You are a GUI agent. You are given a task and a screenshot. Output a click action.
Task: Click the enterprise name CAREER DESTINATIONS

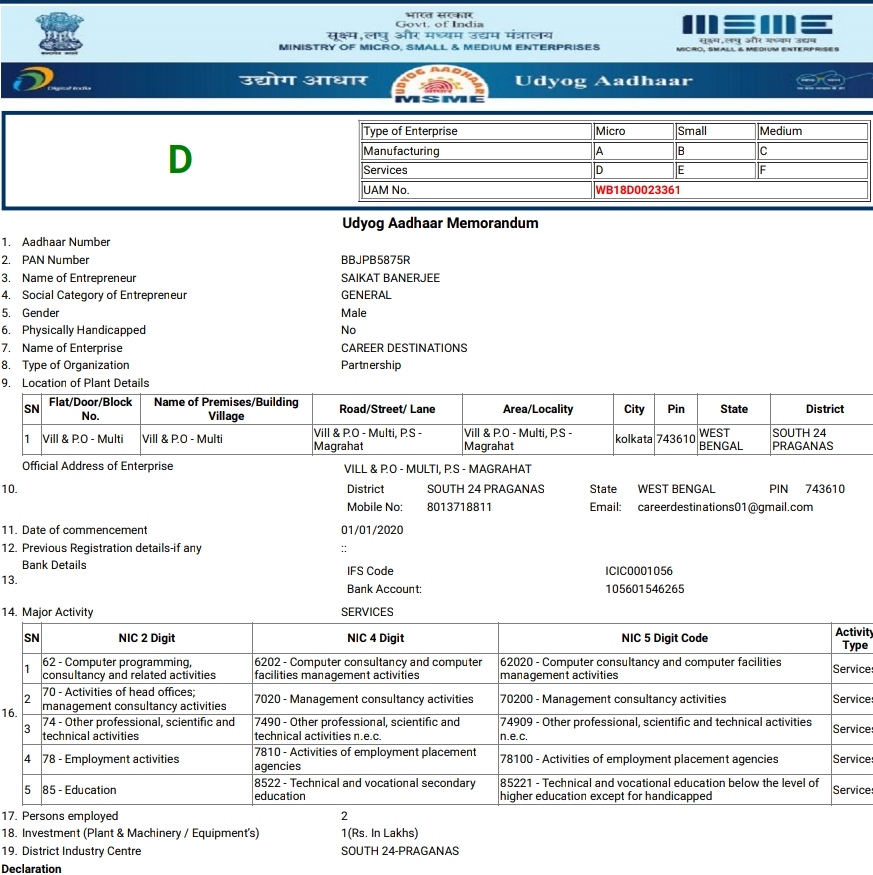click(404, 348)
